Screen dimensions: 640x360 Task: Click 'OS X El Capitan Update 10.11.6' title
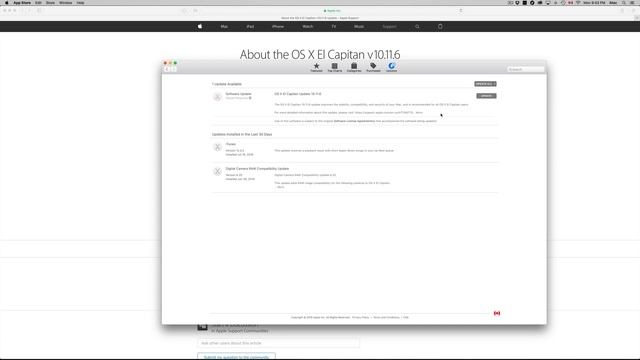point(298,94)
